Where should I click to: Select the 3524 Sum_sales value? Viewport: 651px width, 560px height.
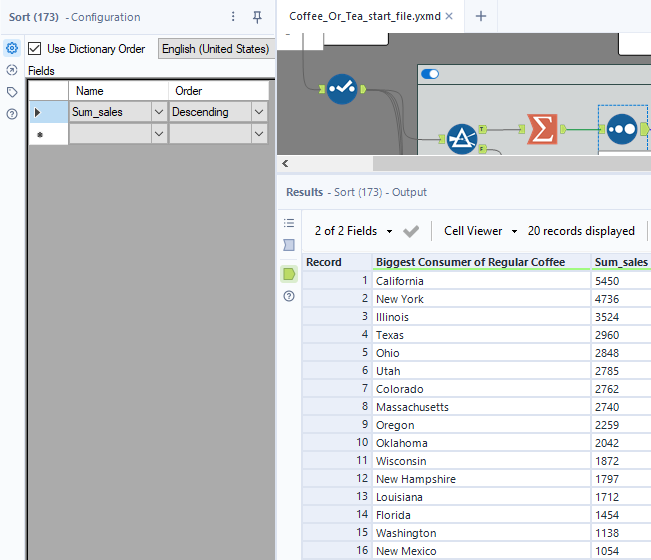(621, 317)
